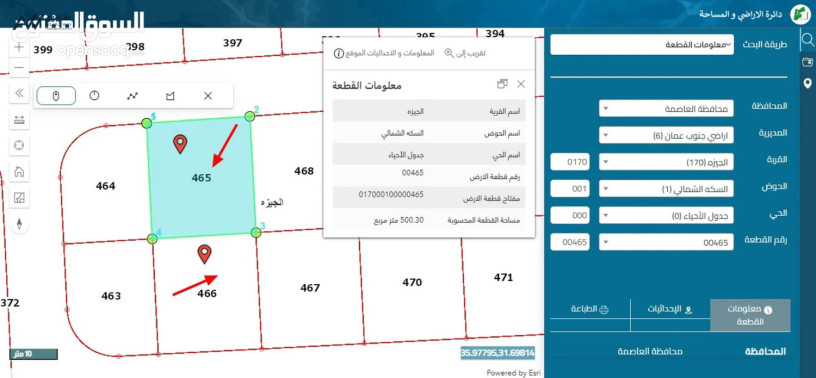Click the area value 500.30 متر مربع
Viewport: 816px width, 378px height.
tap(399, 220)
